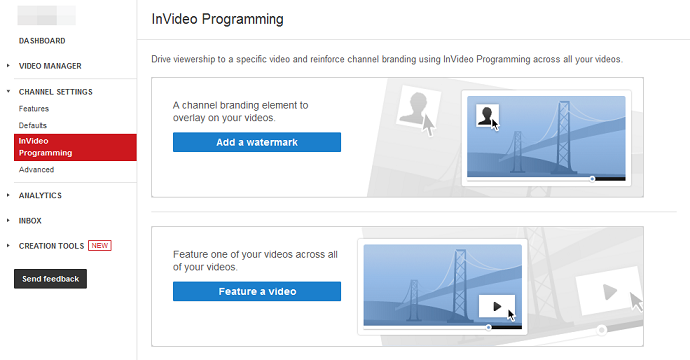Send feedback using the dark button
This screenshot has height=360, width=690.
pyautogui.click(x=51, y=279)
